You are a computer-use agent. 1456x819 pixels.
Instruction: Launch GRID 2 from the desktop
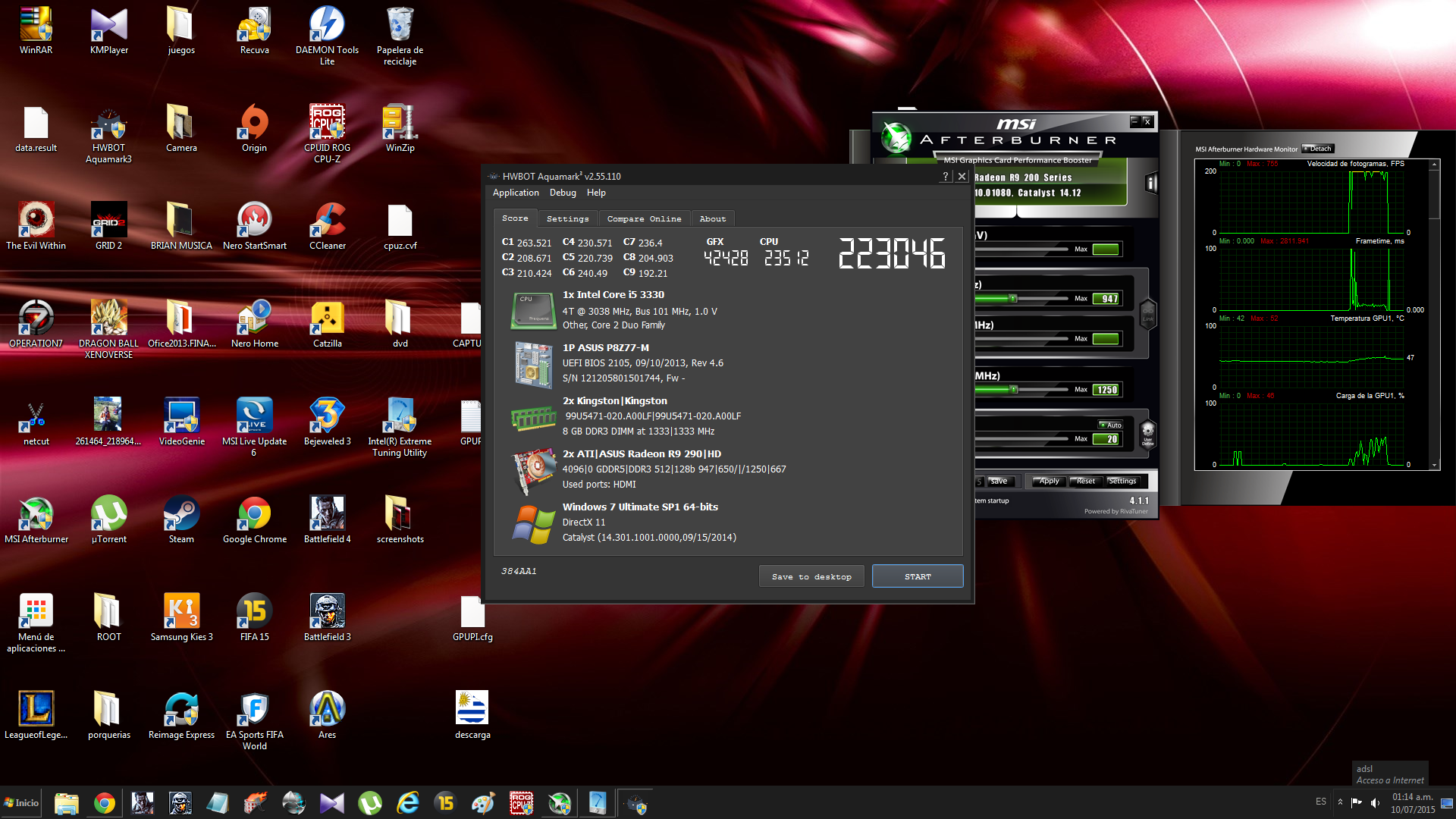click(x=108, y=227)
